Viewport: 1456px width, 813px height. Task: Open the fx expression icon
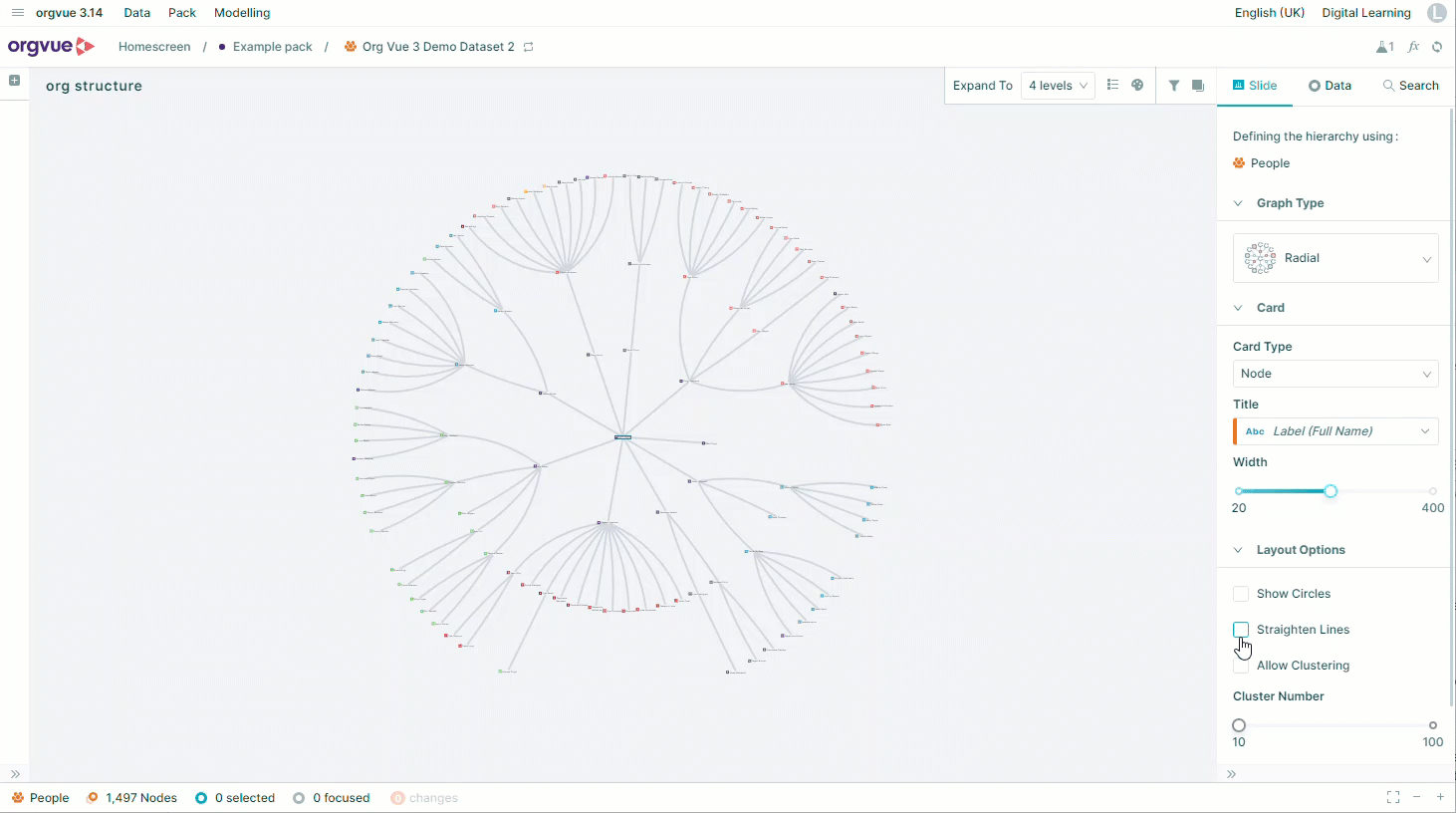[1413, 47]
